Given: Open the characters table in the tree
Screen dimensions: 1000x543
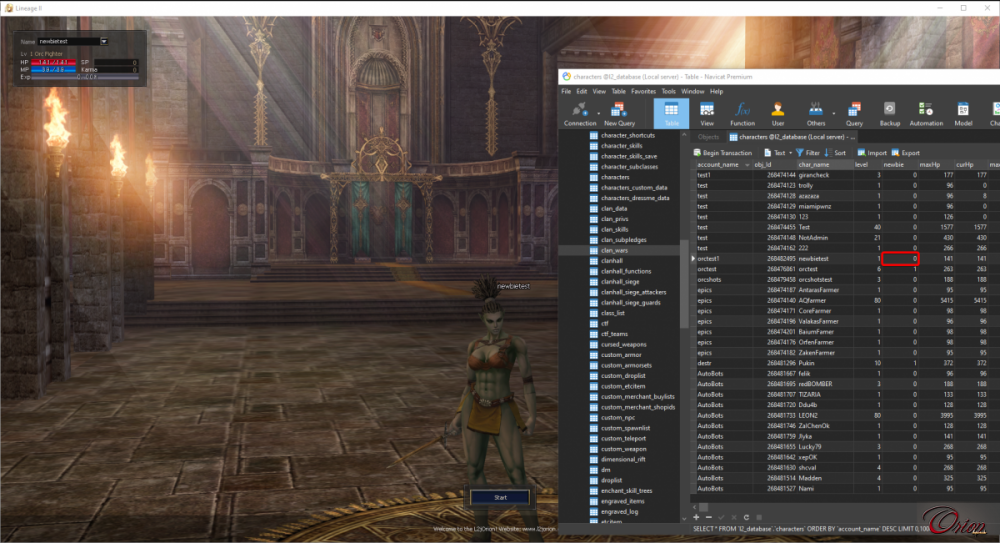Looking at the screenshot, I should coord(615,177).
